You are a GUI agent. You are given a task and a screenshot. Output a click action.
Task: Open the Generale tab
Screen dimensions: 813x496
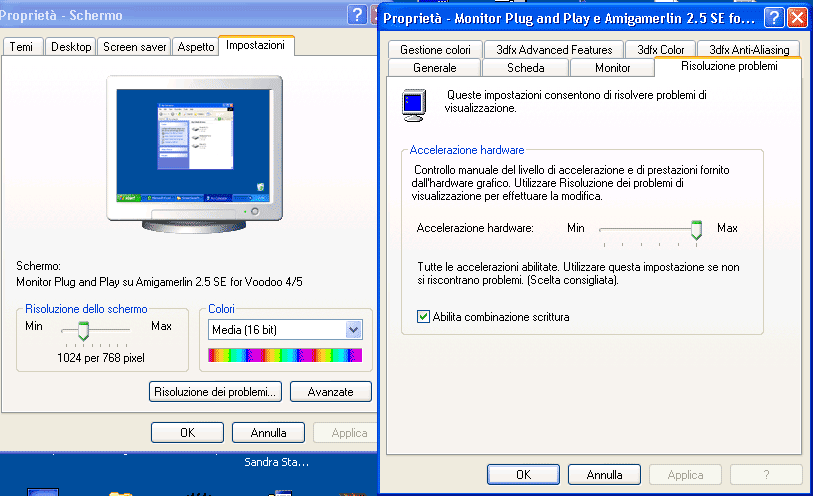(434, 68)
